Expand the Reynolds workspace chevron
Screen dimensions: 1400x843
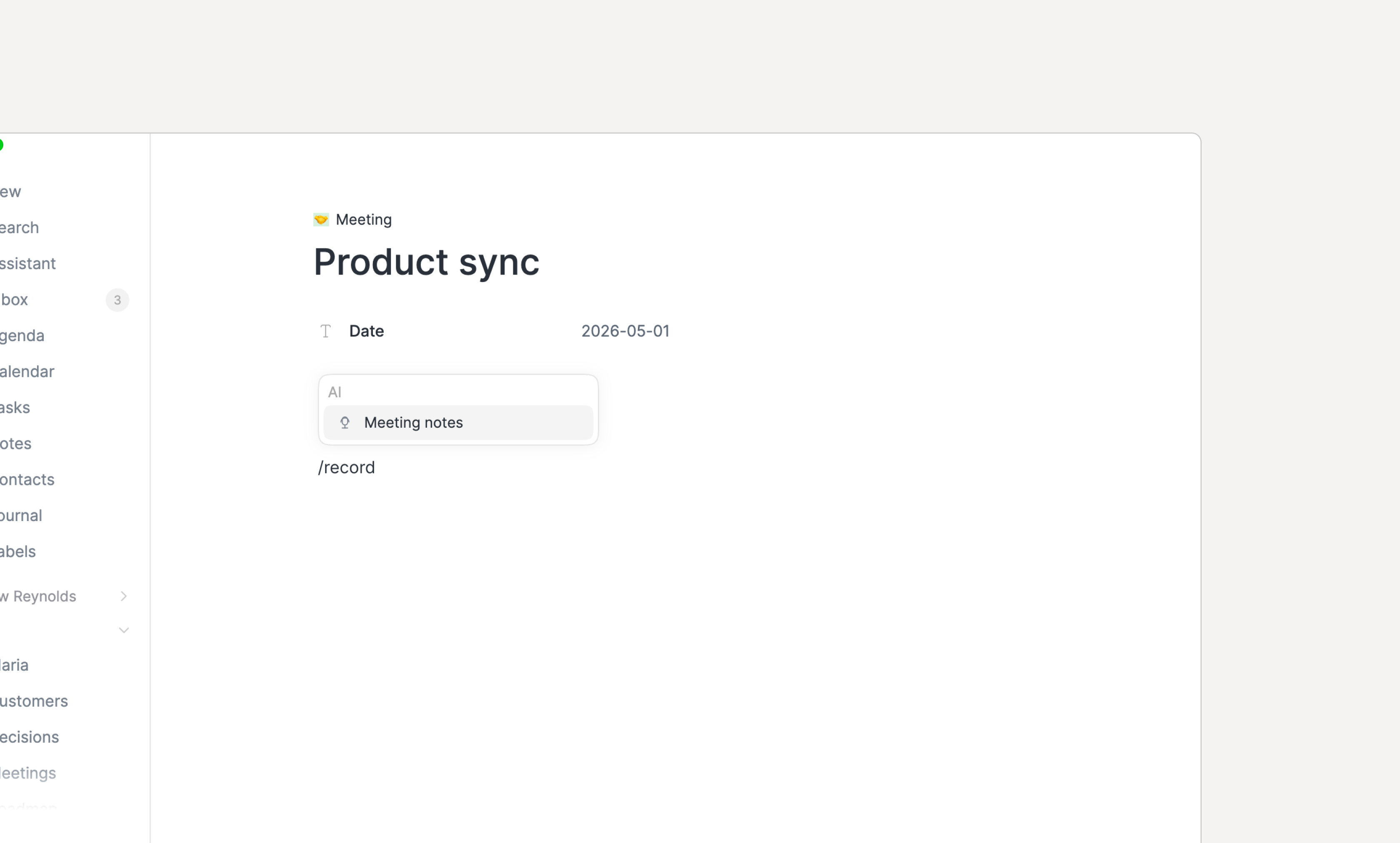click(123, 596)
